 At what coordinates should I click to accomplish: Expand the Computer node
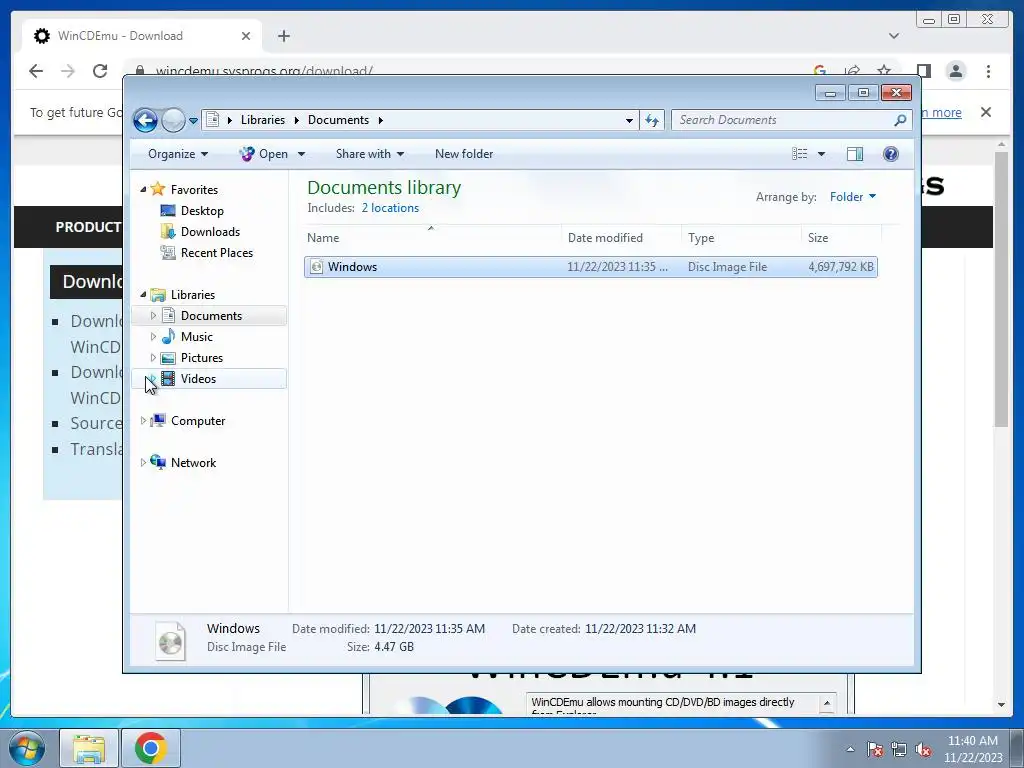click(143, 421)
